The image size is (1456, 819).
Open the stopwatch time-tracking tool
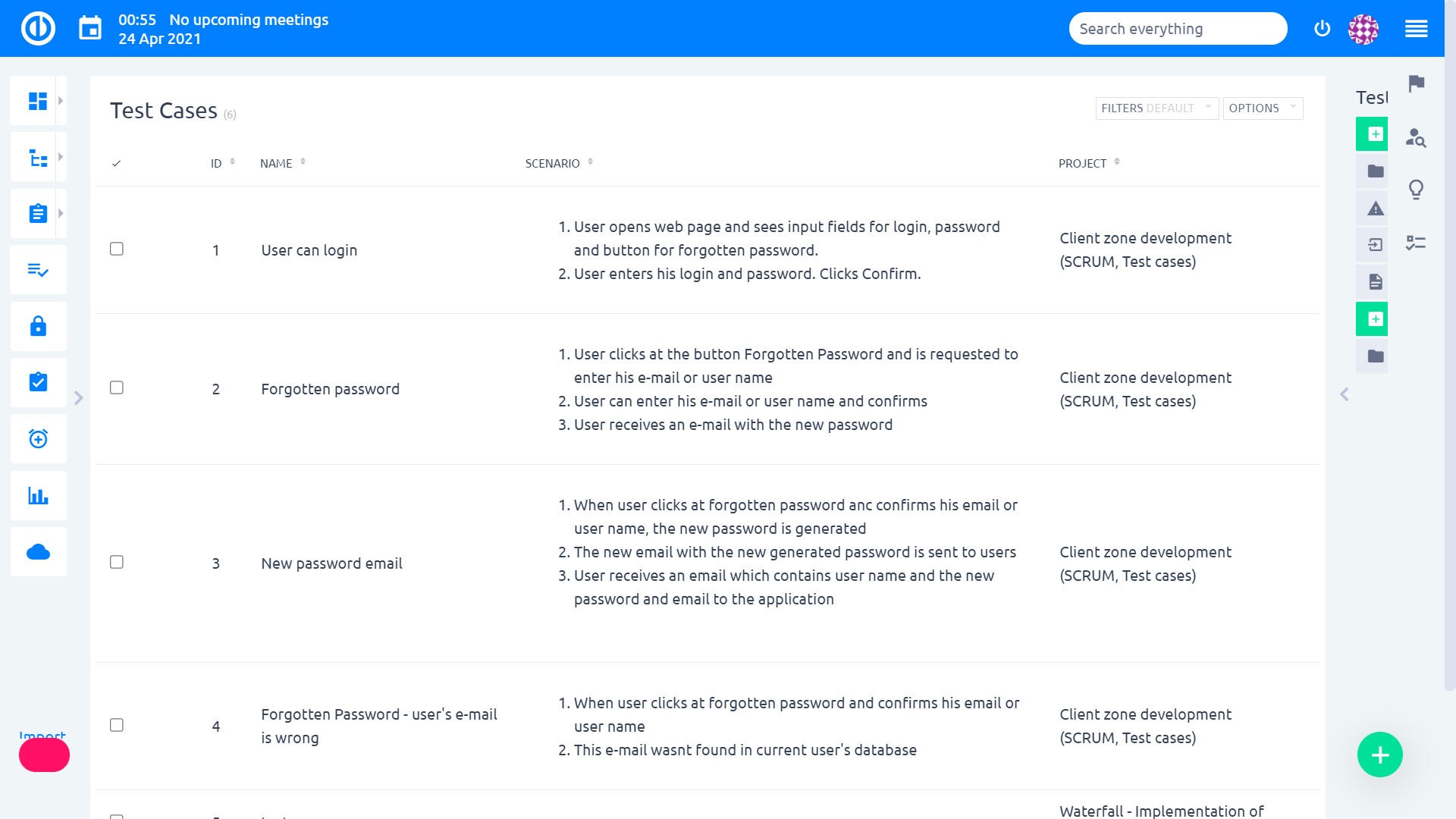click(x=38, y=438)
